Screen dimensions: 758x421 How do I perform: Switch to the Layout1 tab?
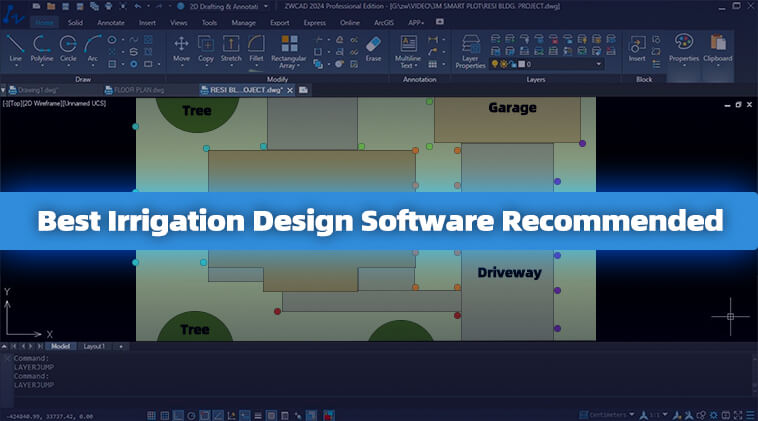pyautogui.click(x=94, y=346)
